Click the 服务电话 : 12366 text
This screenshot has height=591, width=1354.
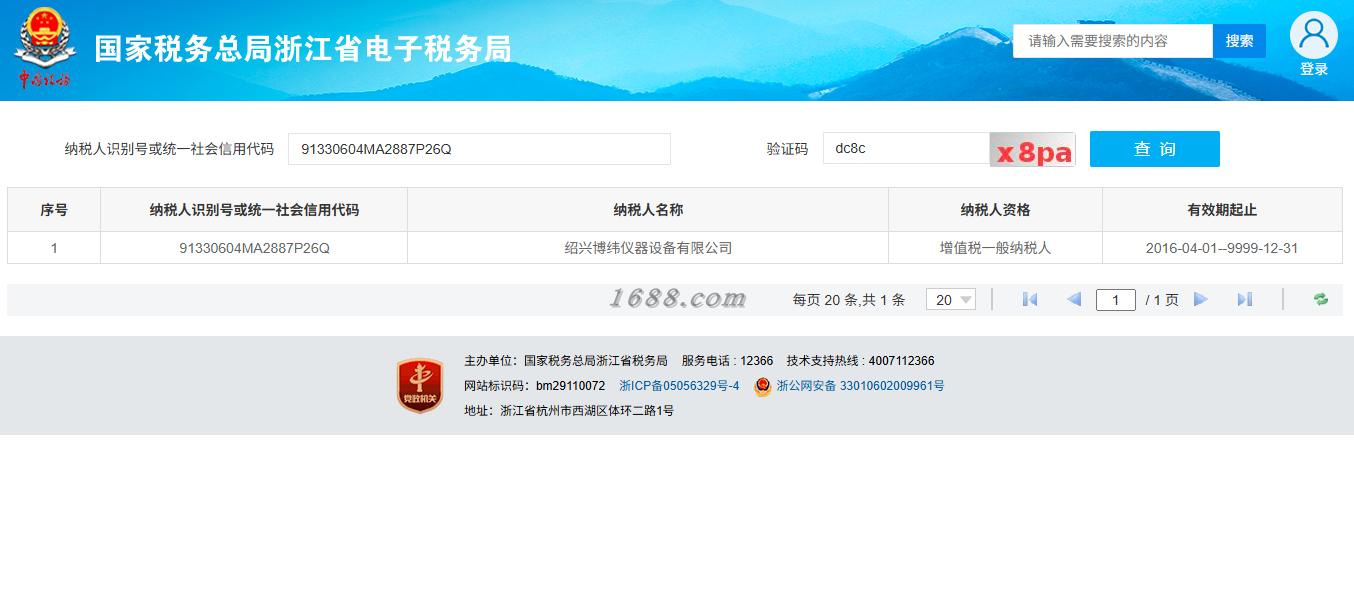click(727, 361)
